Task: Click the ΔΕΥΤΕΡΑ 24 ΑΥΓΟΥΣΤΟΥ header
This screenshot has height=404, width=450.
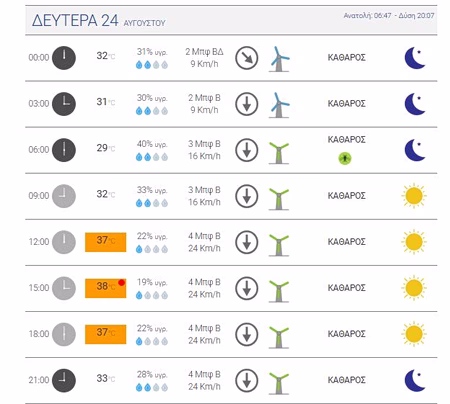Action: point(98,20)
